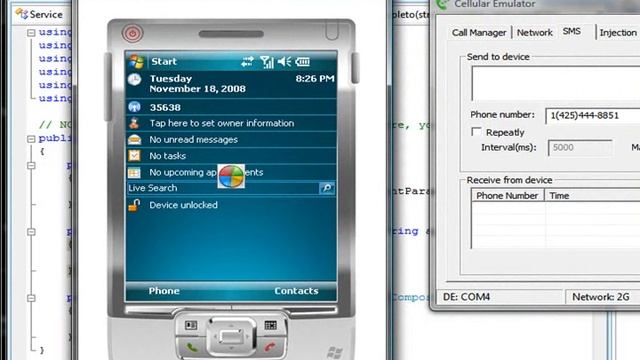
Task: Tap the Contacts softkey
Action: click(296, 291)
